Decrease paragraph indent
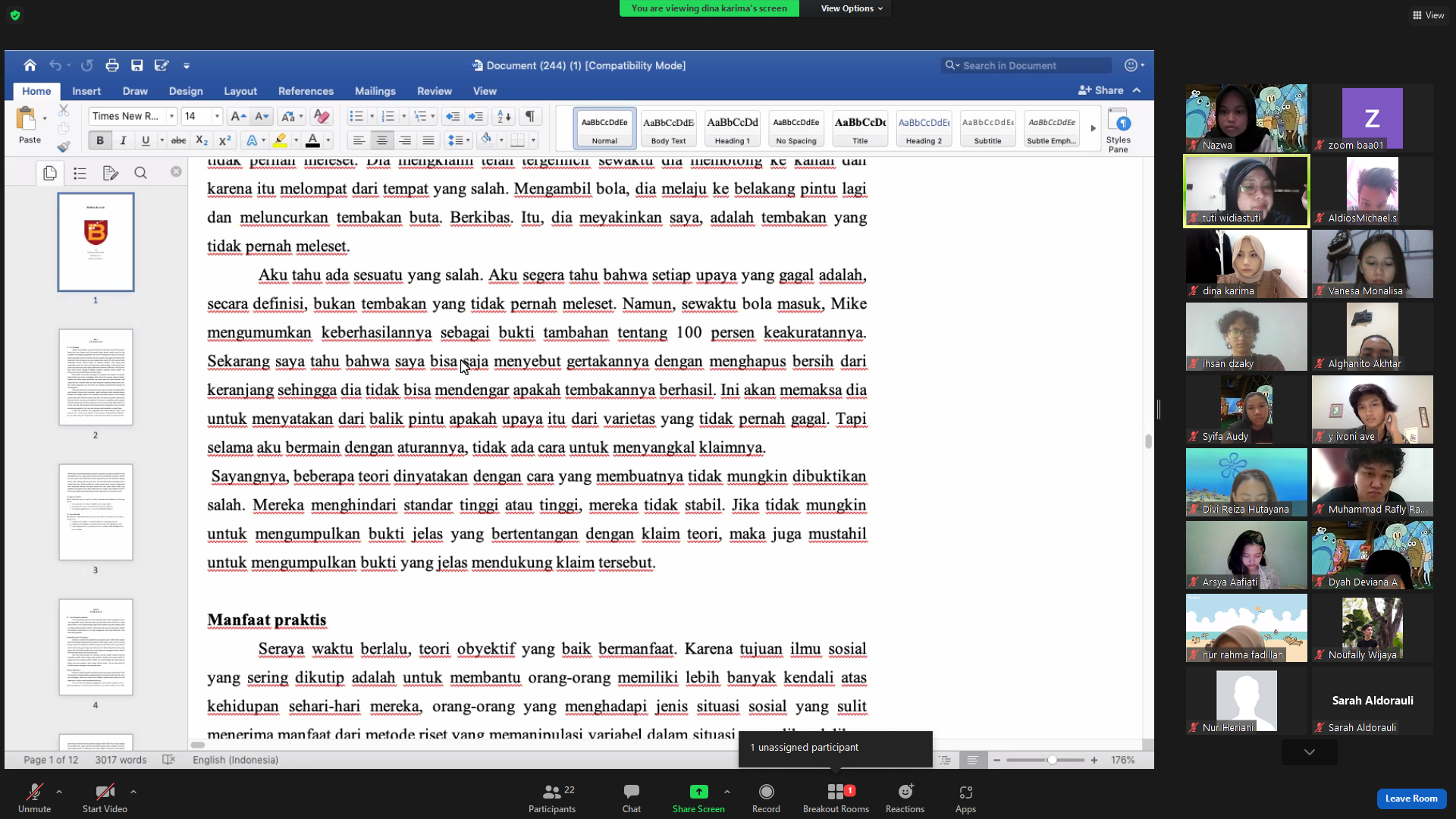This screenshot has width=1456, height=819. 453,116
